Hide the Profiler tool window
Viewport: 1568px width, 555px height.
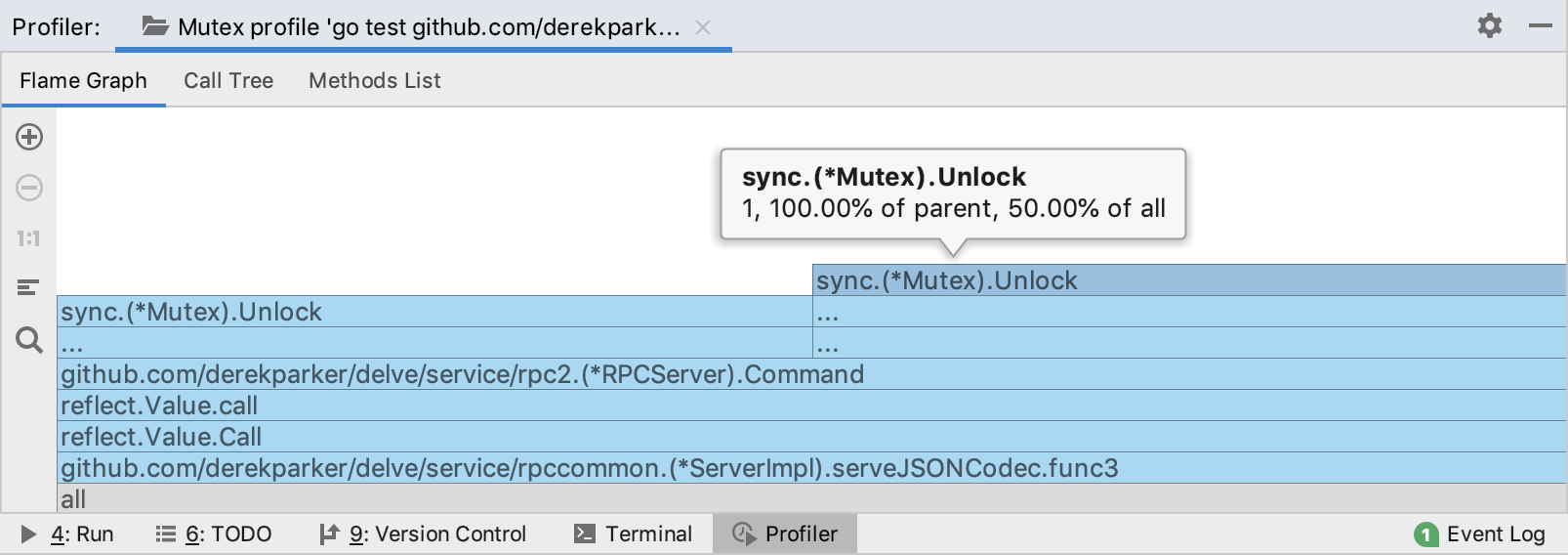[1541, 25]
